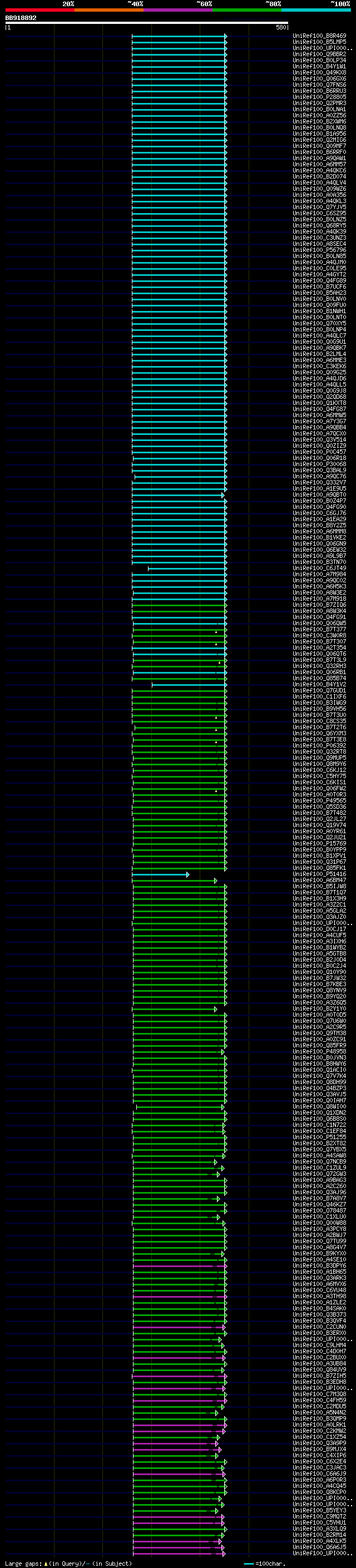Select the UniRef100_Q9MUP5 label
Image resolution: width=356 pixels, height=1568 pixels.
[319, 758]
